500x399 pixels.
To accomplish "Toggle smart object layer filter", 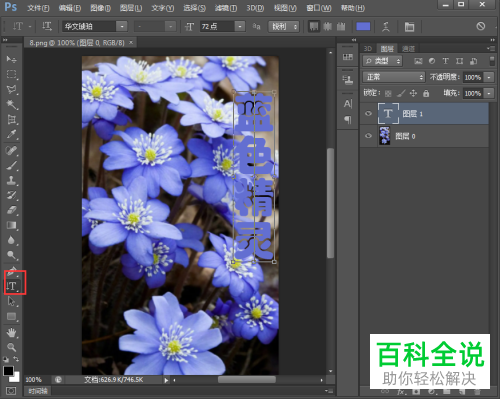I will [473, 61].
